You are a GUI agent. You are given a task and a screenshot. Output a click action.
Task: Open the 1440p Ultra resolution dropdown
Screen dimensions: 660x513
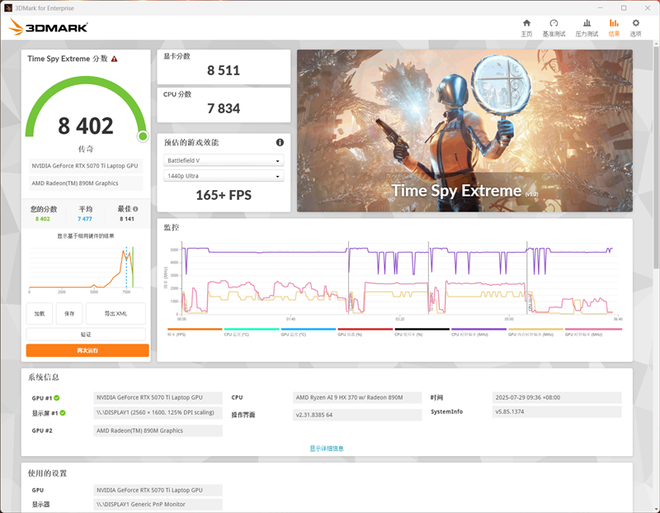(x=224, y=176)
